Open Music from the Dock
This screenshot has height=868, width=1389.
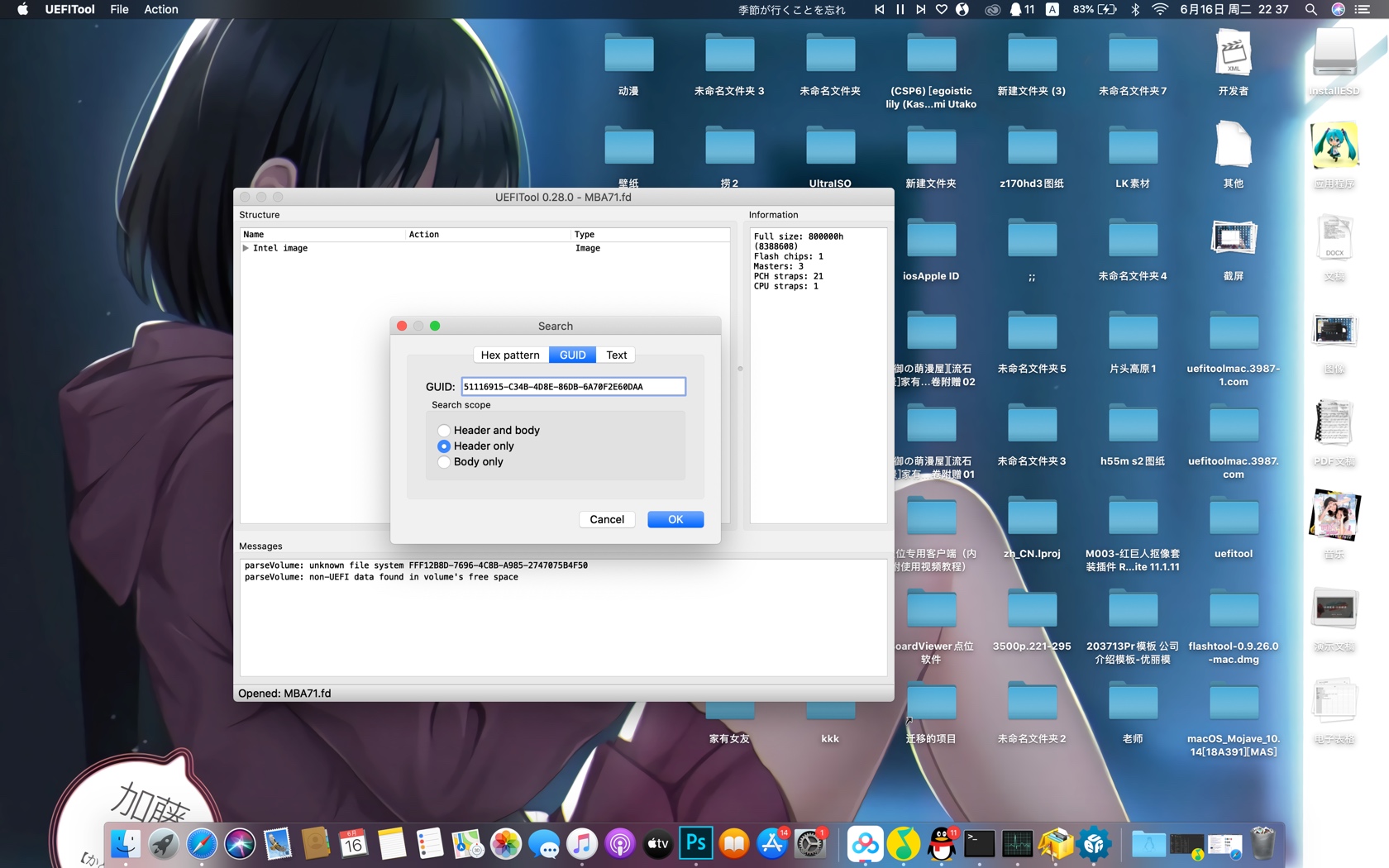582,844
